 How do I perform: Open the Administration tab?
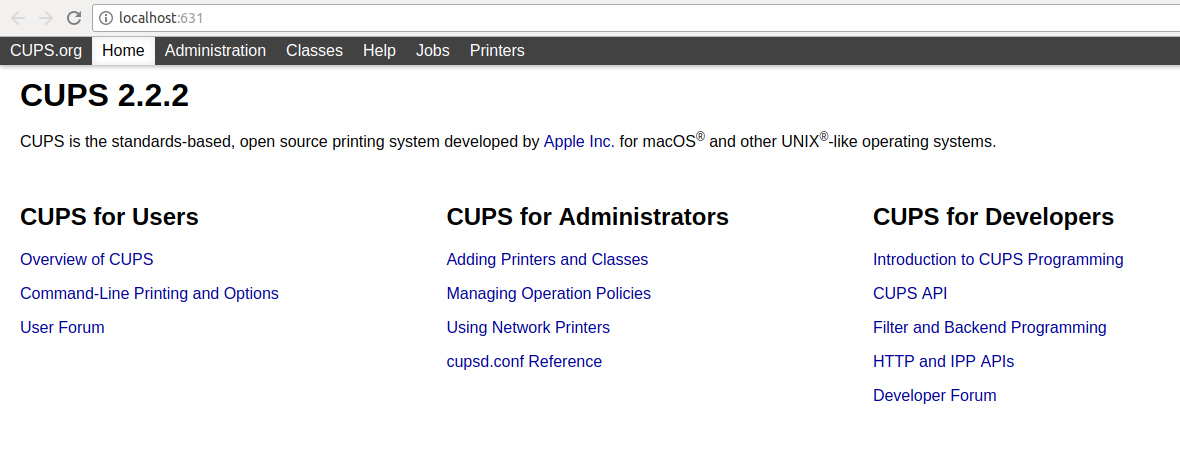pyautogui.click(x=215, y=50)
